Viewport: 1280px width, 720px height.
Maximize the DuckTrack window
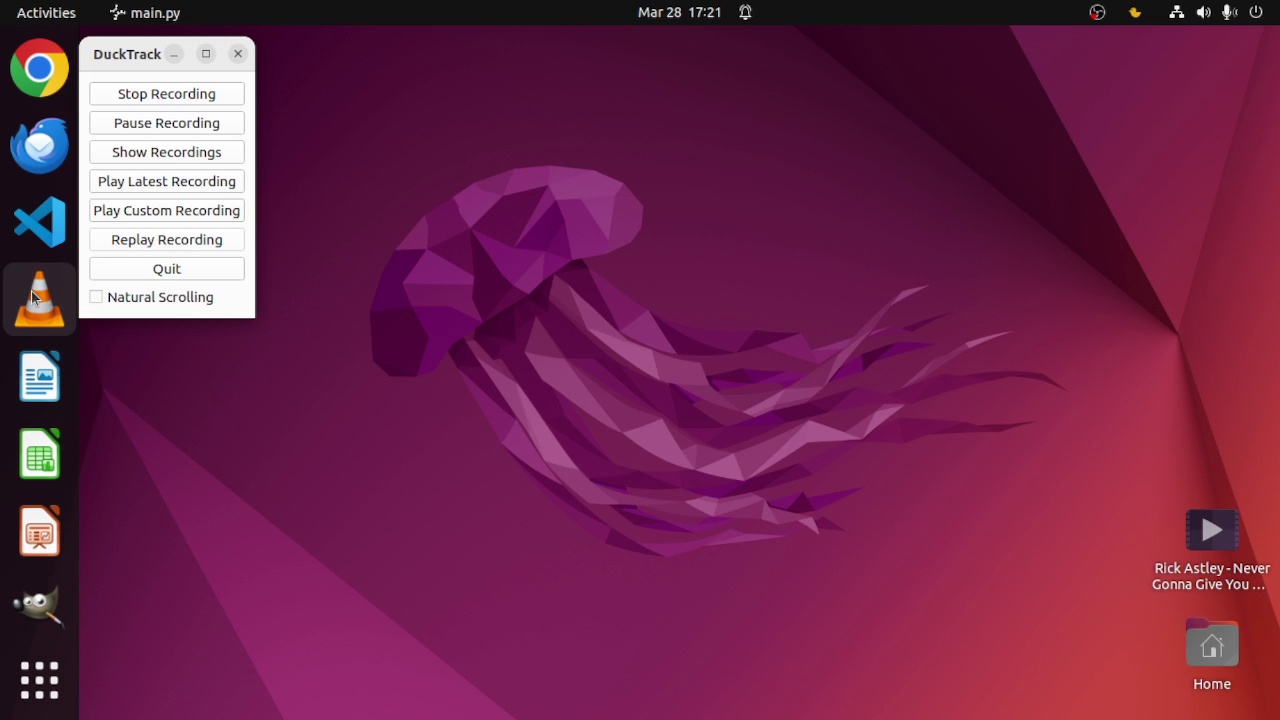(x=206, y=54)
